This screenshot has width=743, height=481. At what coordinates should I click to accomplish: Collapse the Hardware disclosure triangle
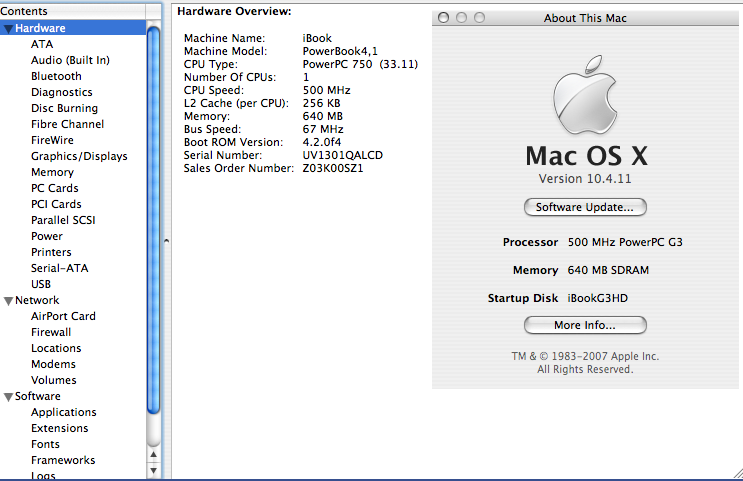coord(8,29)
